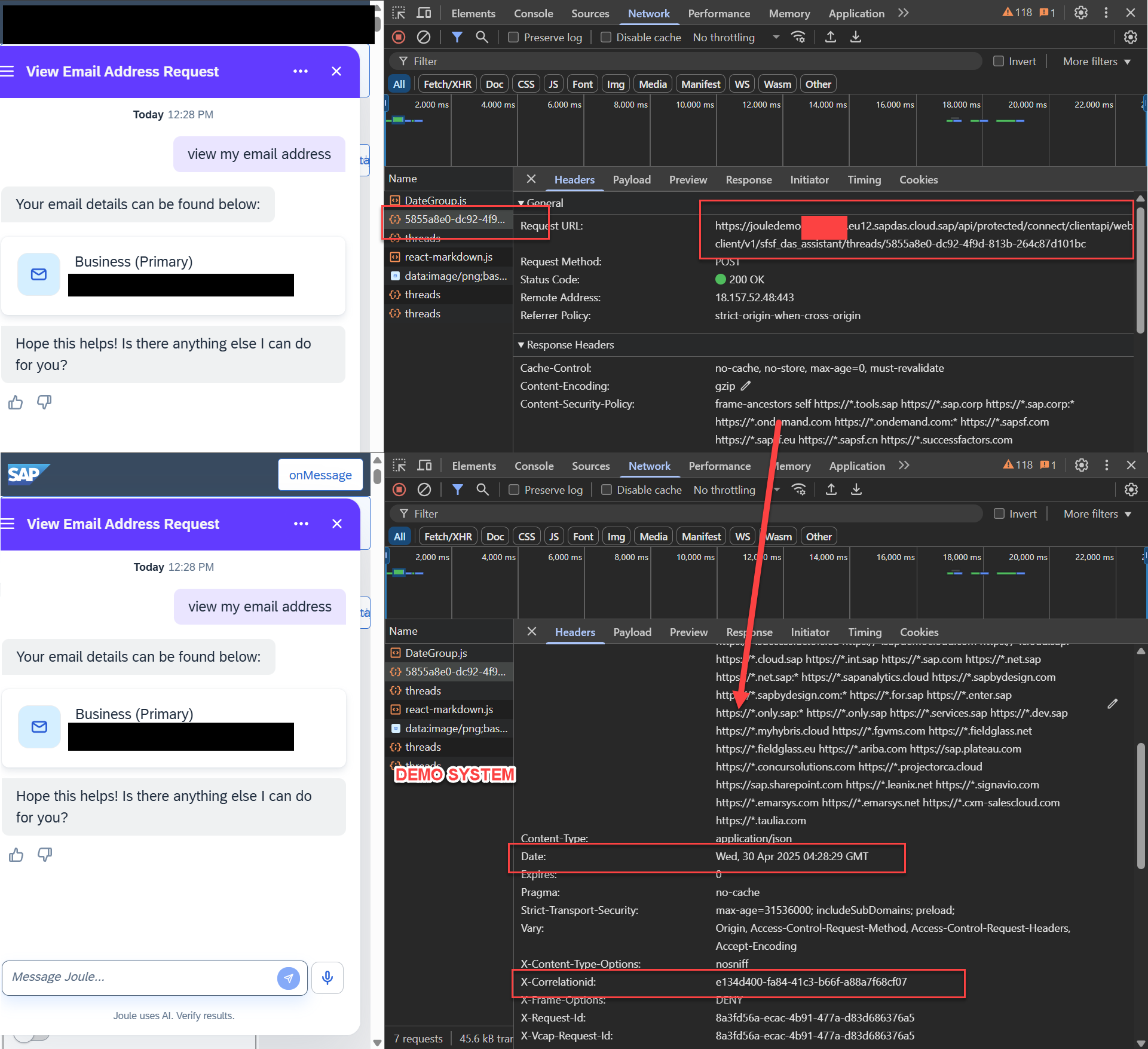Click the inspect element icon in upper DevTools
Viewport: 1148px width, 1049px height.
(x=399, y=13)
